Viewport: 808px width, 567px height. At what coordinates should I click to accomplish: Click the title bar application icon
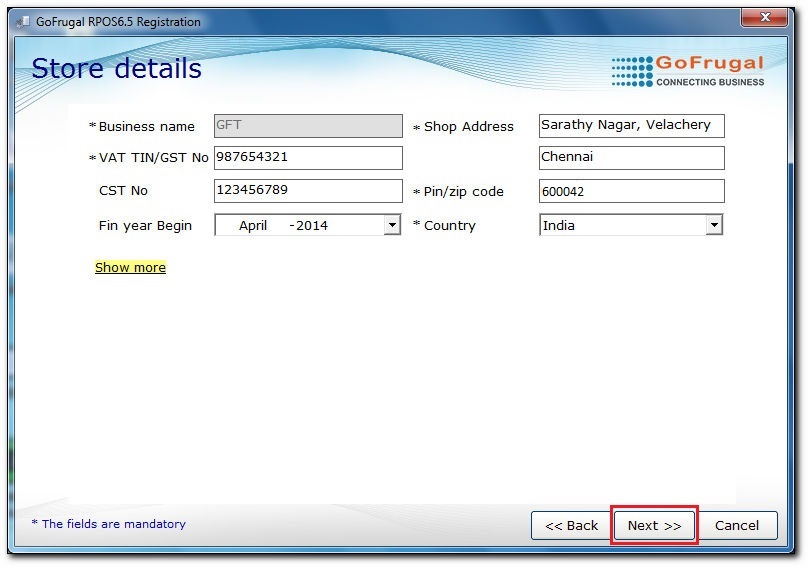[23, 22]
